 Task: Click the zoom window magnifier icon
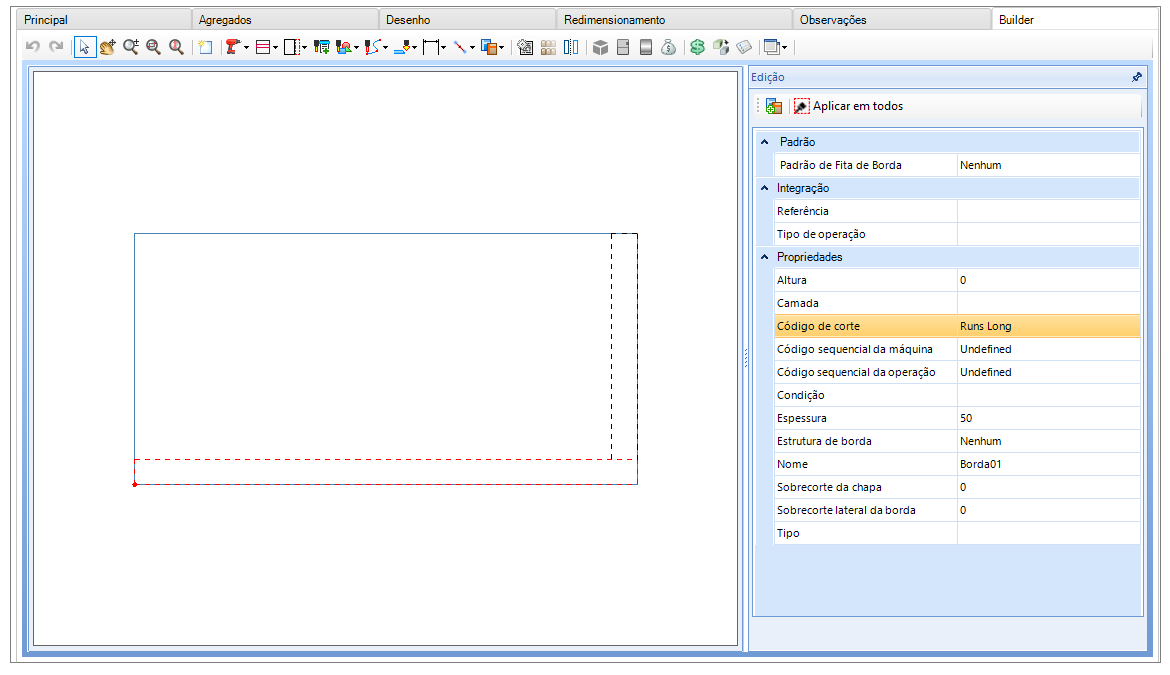tap(153, 47)
